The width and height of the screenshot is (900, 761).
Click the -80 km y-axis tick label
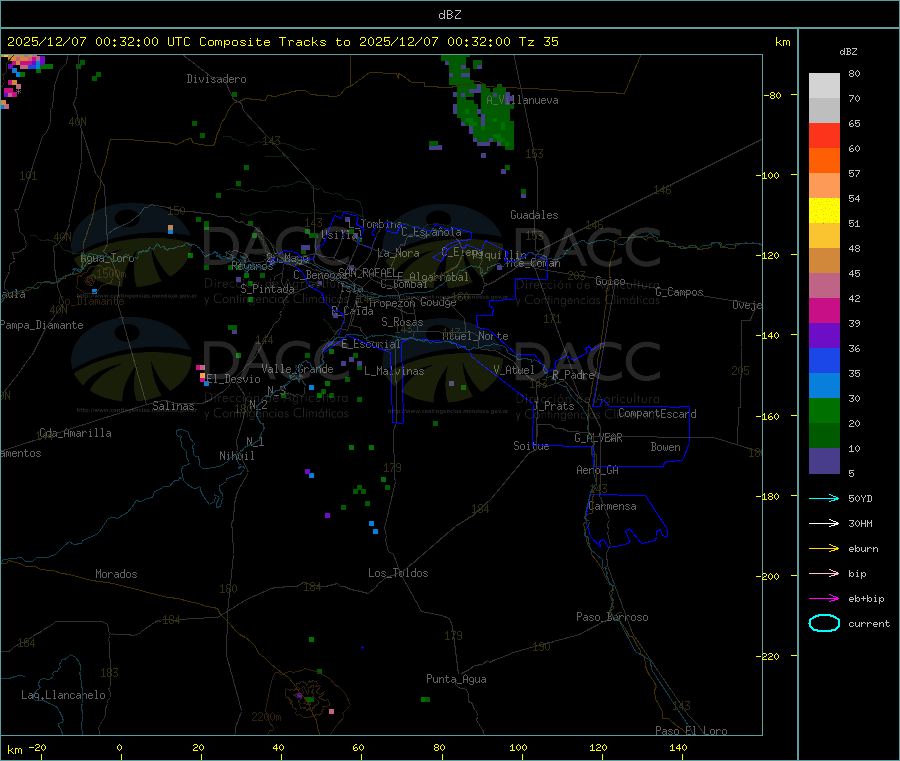(x=772, y=95)
